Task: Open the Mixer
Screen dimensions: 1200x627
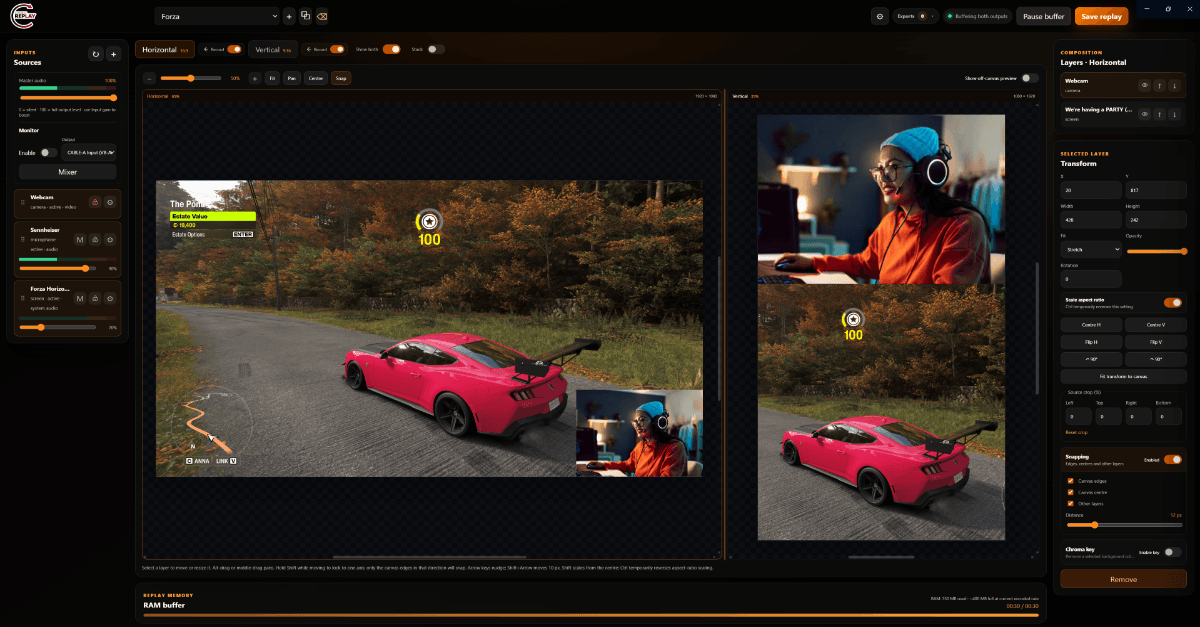Action: click(x=68, y=172)
